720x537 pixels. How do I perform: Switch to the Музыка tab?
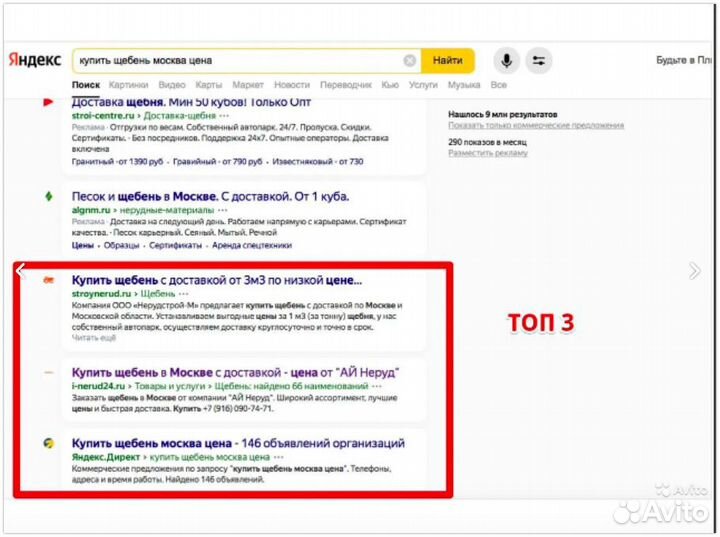(464, 85)
